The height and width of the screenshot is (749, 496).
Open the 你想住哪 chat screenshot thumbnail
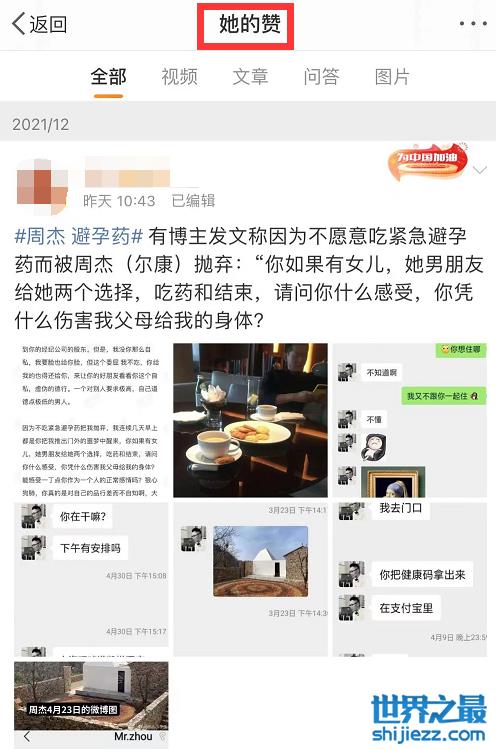point(410,420)
